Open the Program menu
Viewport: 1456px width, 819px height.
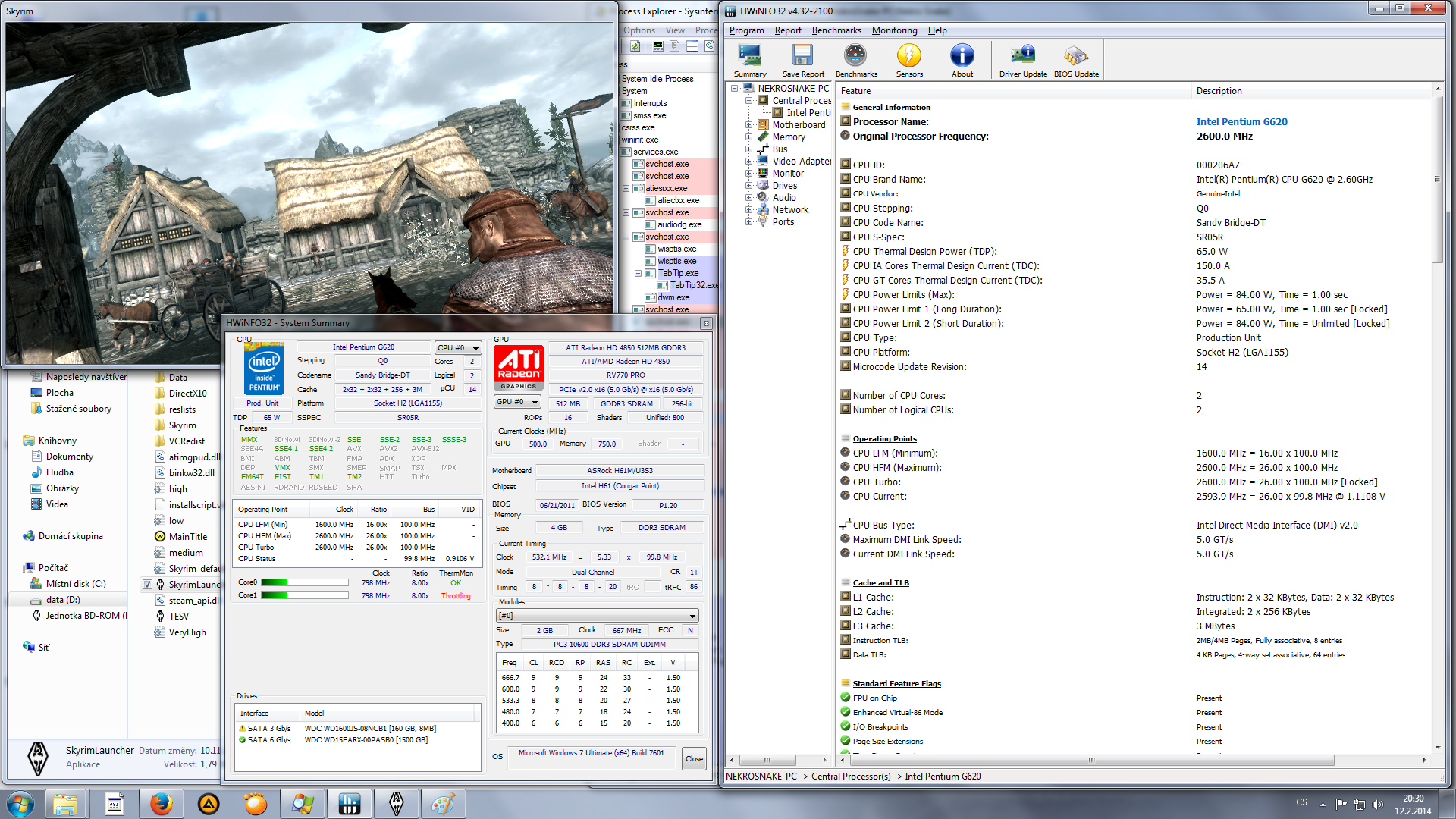coord(746,30)
